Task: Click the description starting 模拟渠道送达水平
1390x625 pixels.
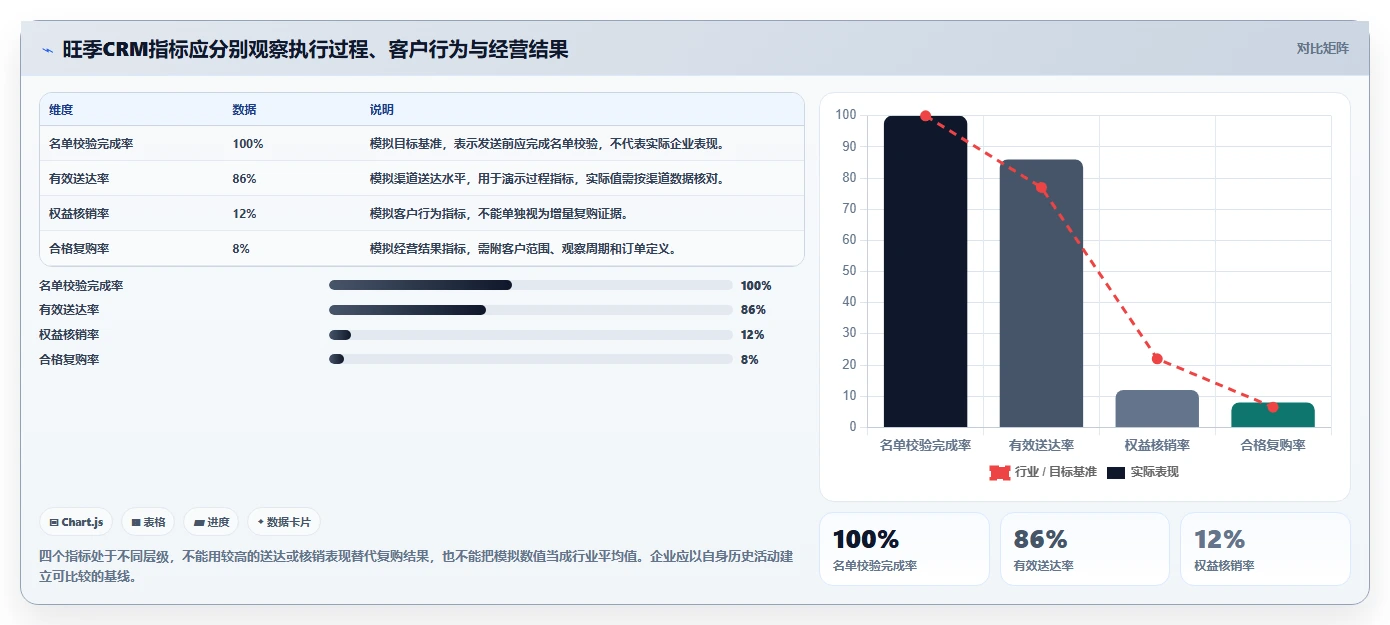Action: (546, 179)
